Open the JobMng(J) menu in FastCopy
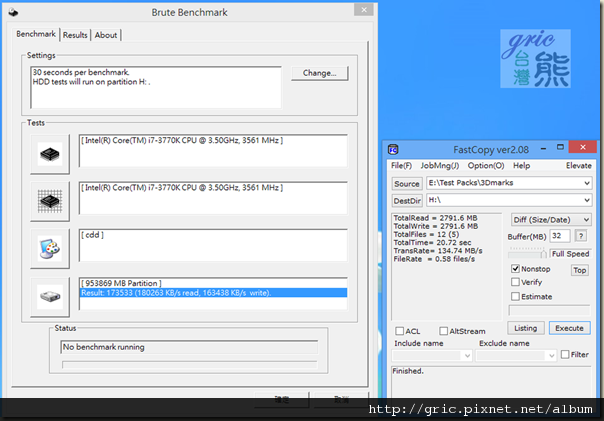The image size is (604, 421). [440, 166]
